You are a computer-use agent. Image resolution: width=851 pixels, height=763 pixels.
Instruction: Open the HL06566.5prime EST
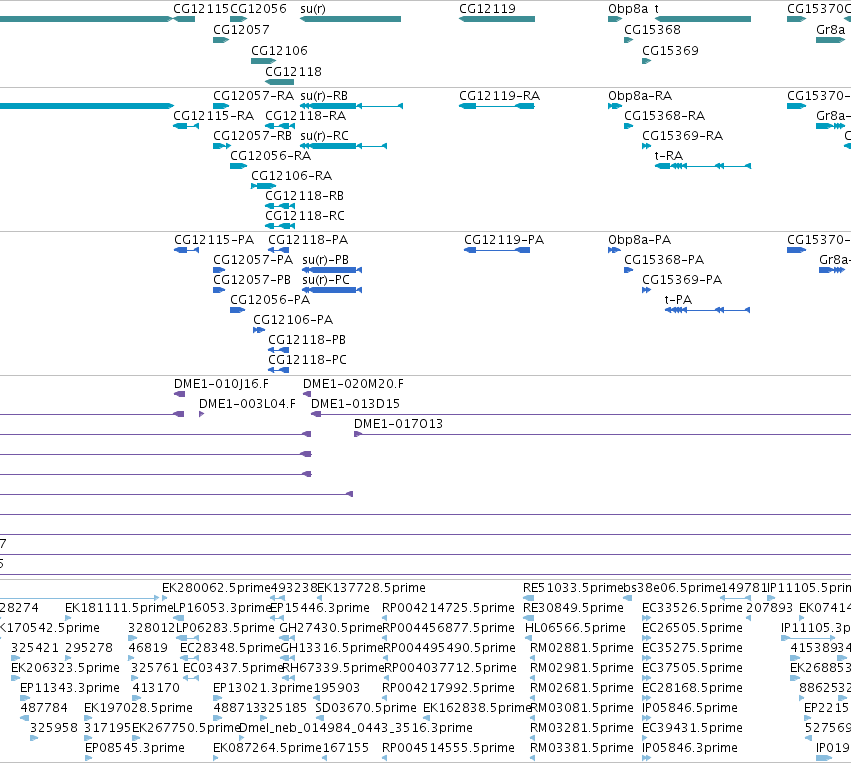pos(528,638)
